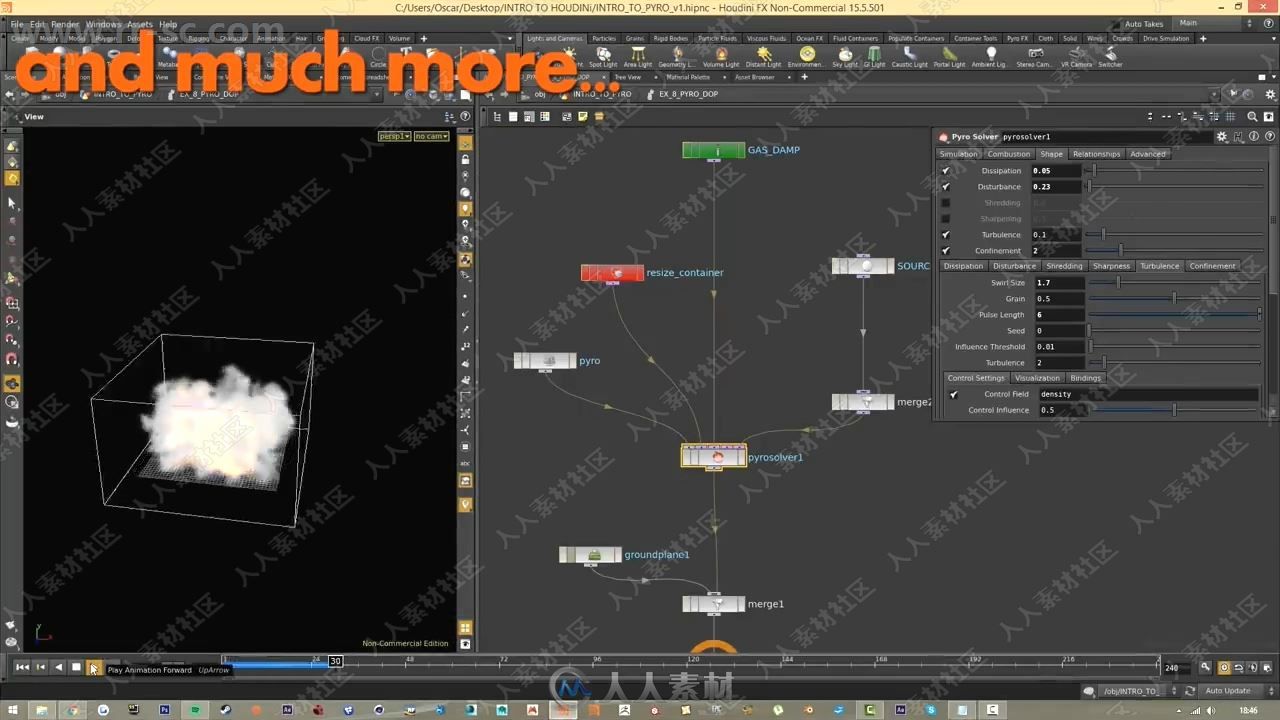
Task: Click the resize_container node
Action: pos(612,273)
